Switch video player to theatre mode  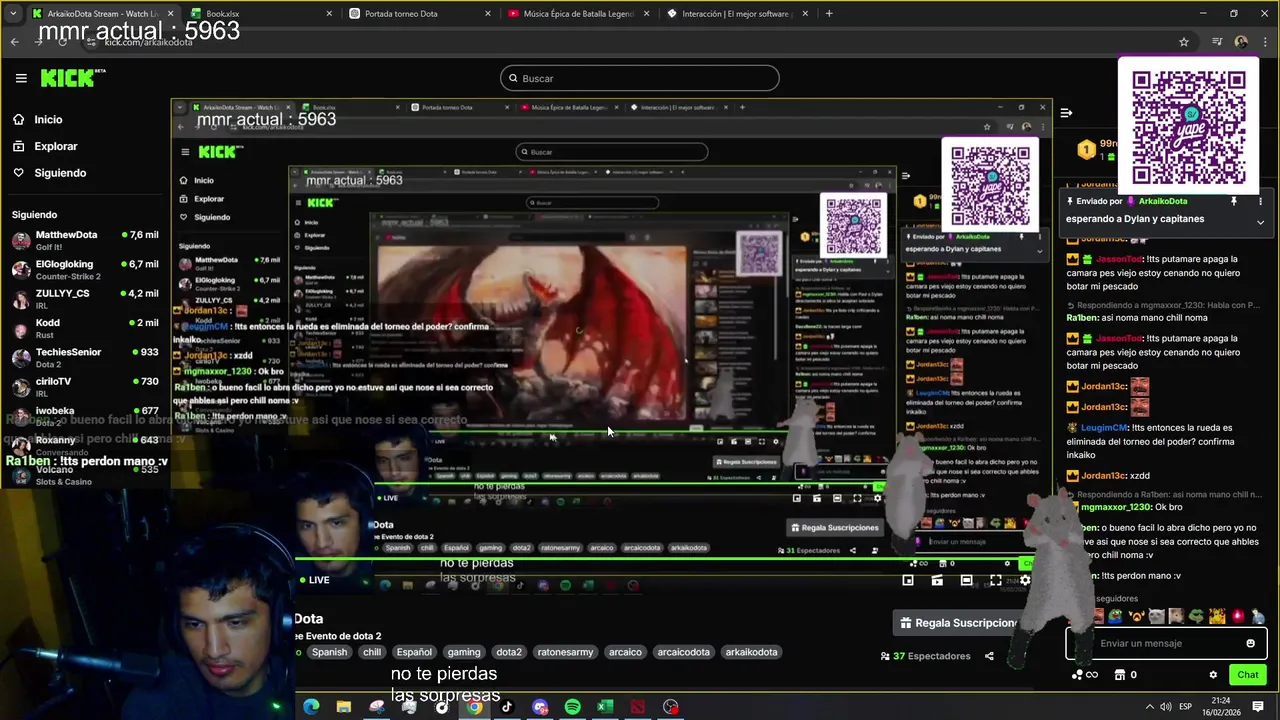(x=966, y=580)
